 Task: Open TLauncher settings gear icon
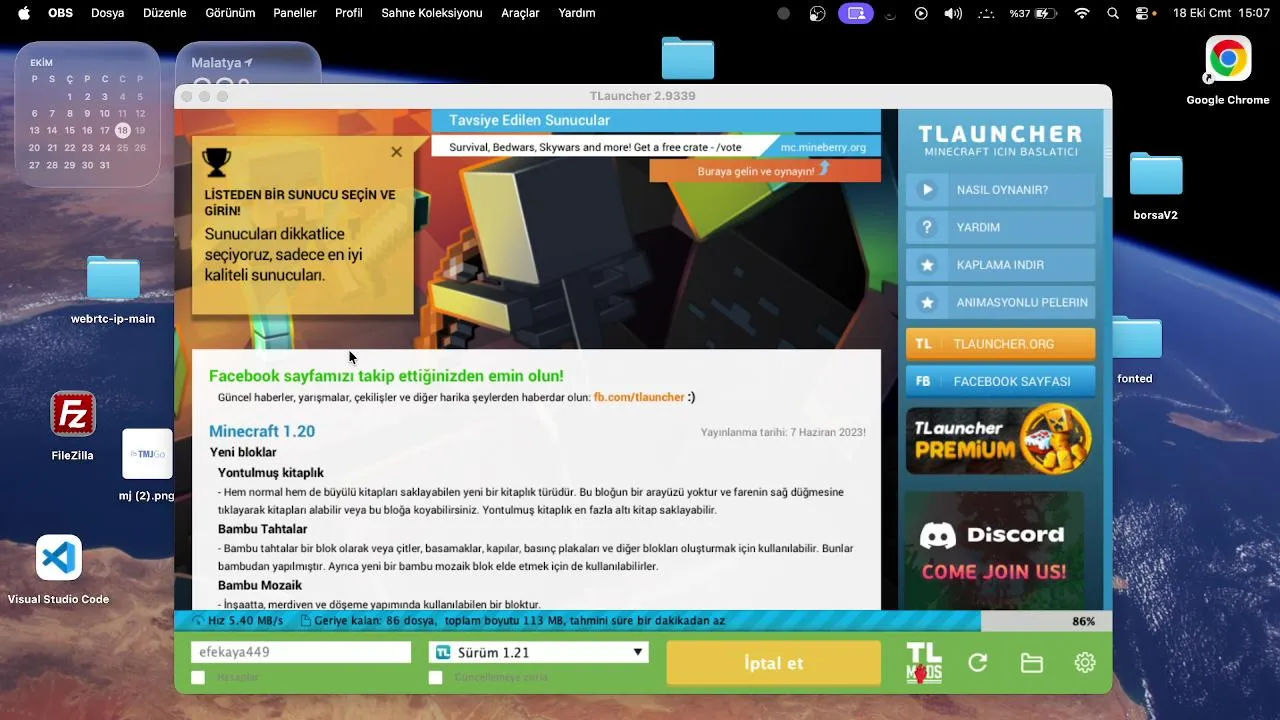[1085, 663]
